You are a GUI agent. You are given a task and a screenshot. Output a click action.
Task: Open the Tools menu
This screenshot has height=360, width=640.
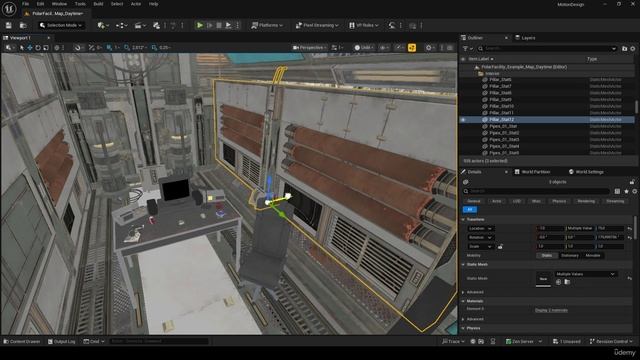click(x=80, y=4)
